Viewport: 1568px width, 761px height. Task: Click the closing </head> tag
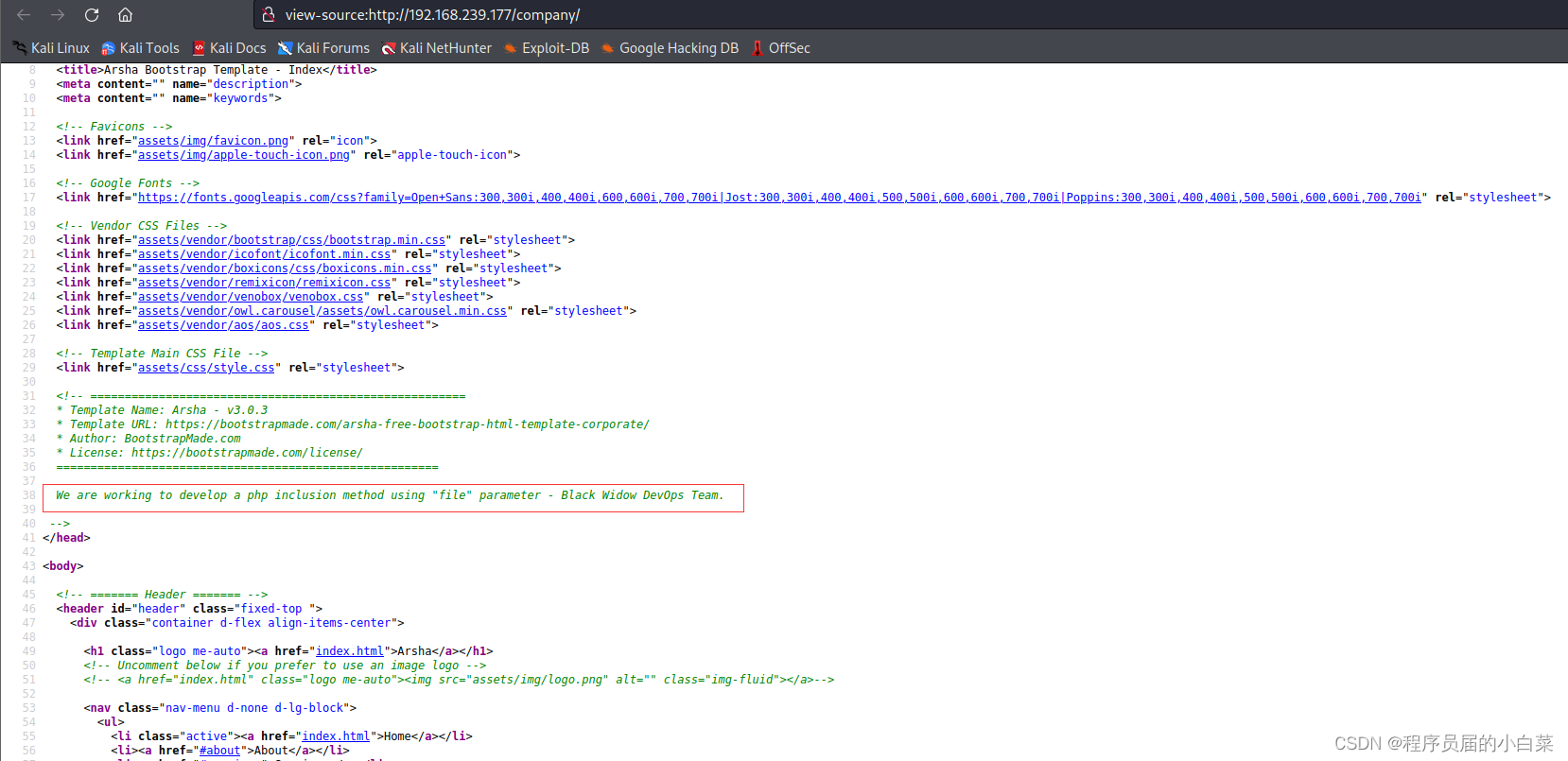(x=66, y=538)
